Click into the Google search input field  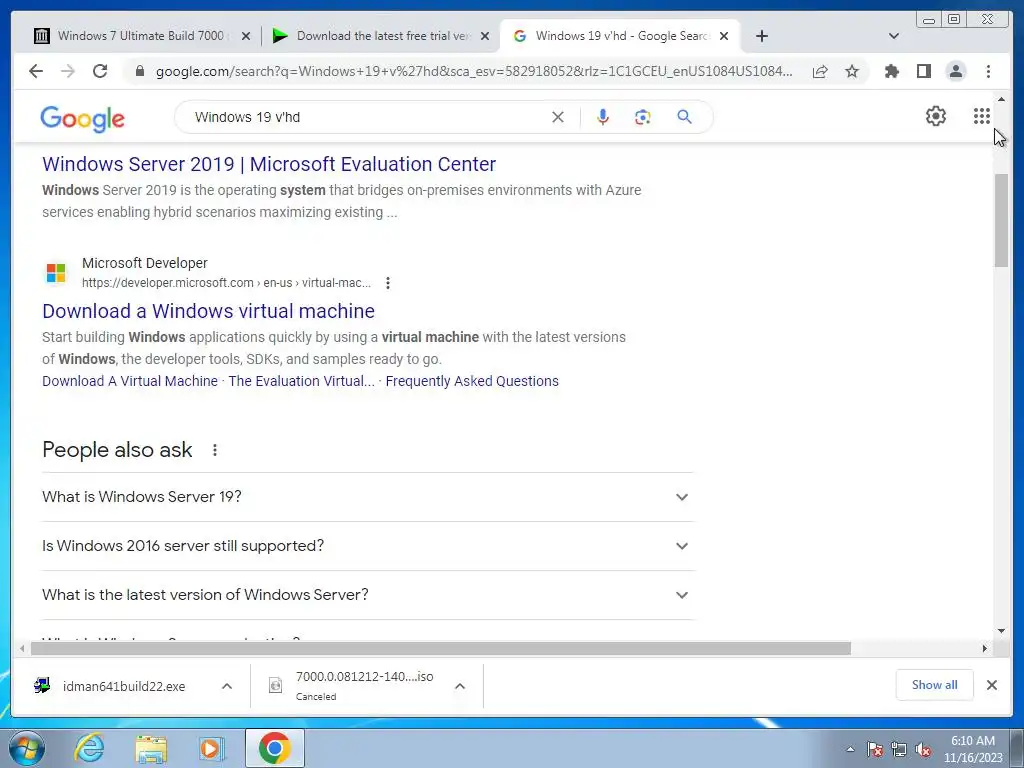coord(366,117)
